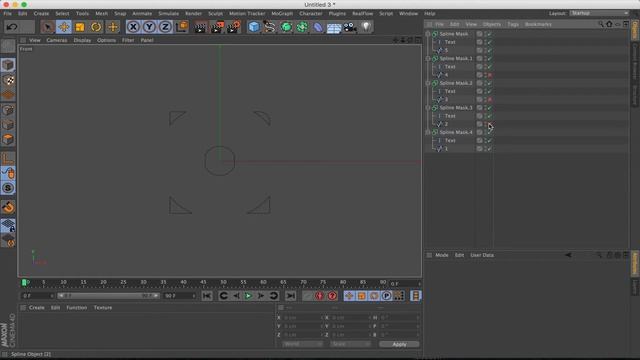640x360 pixels.
Task: Click the Coordinate System icon
Action: click(182, 27)
